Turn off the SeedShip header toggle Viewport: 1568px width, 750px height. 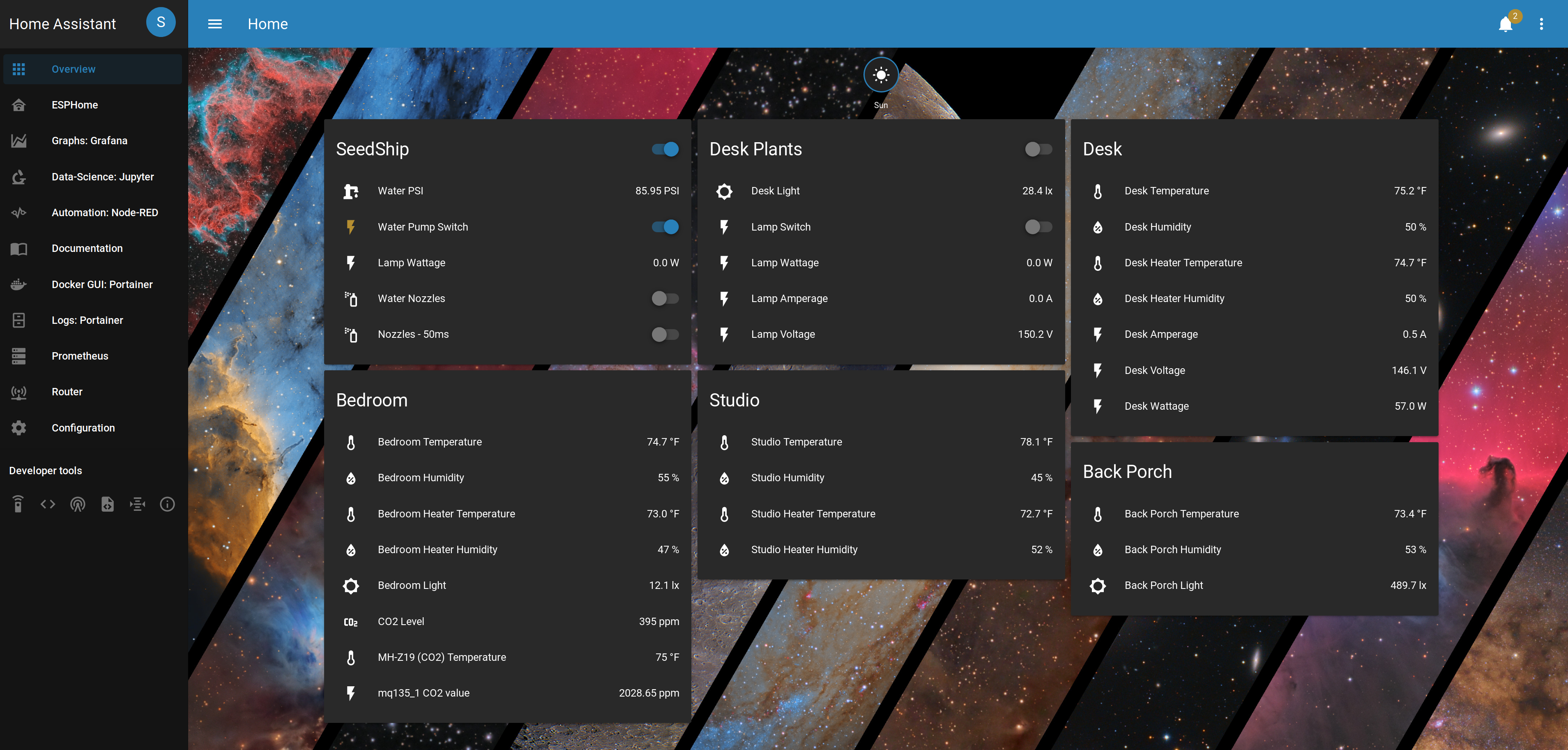[665, 149]
